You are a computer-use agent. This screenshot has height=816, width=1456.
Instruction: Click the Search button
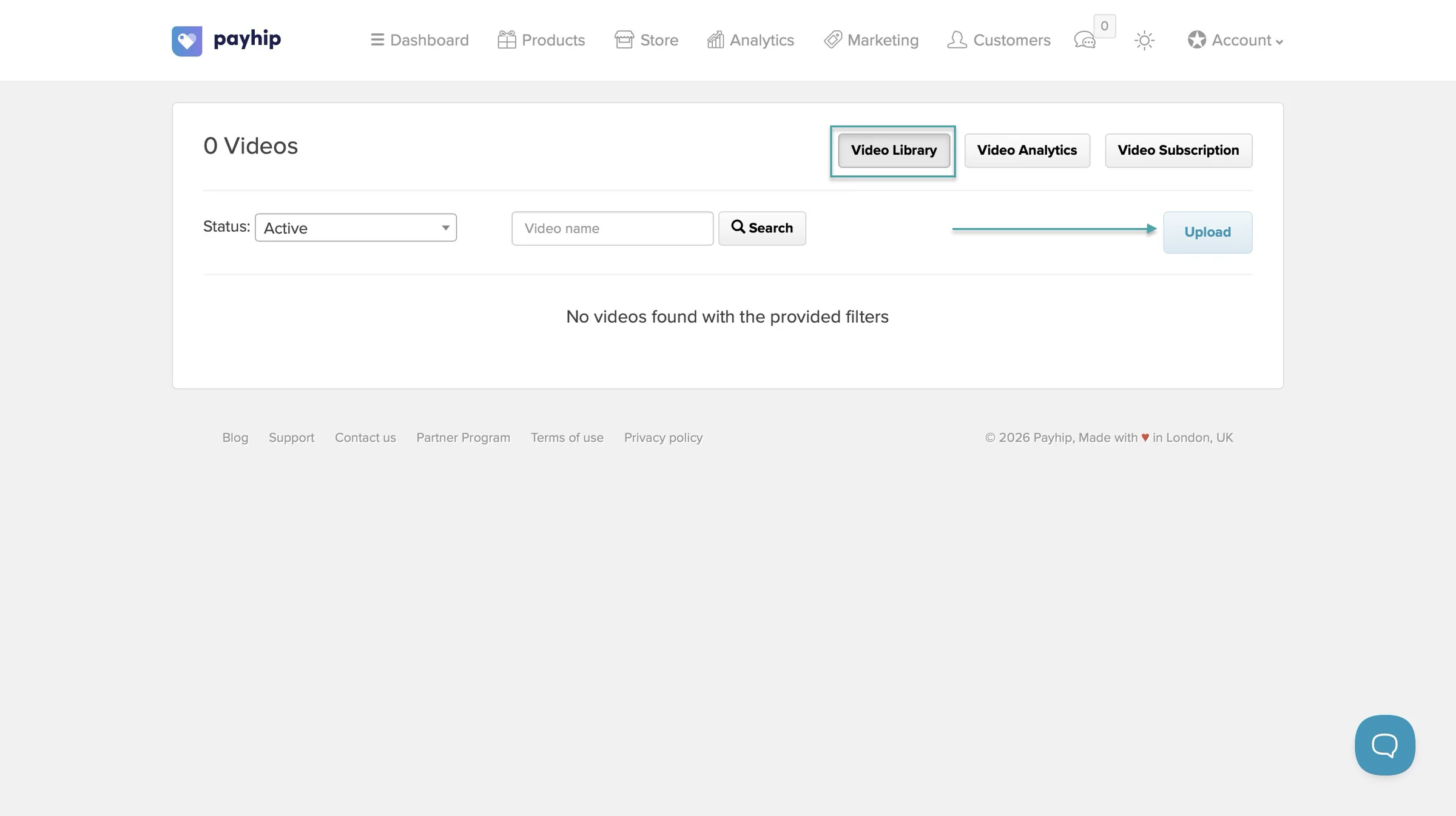[762, 228]
